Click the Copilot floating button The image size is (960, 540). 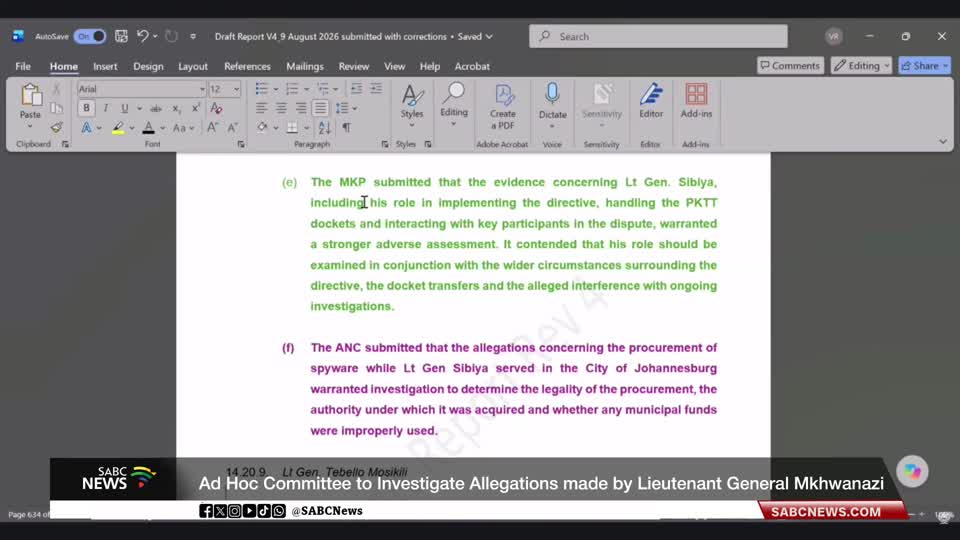912,471
